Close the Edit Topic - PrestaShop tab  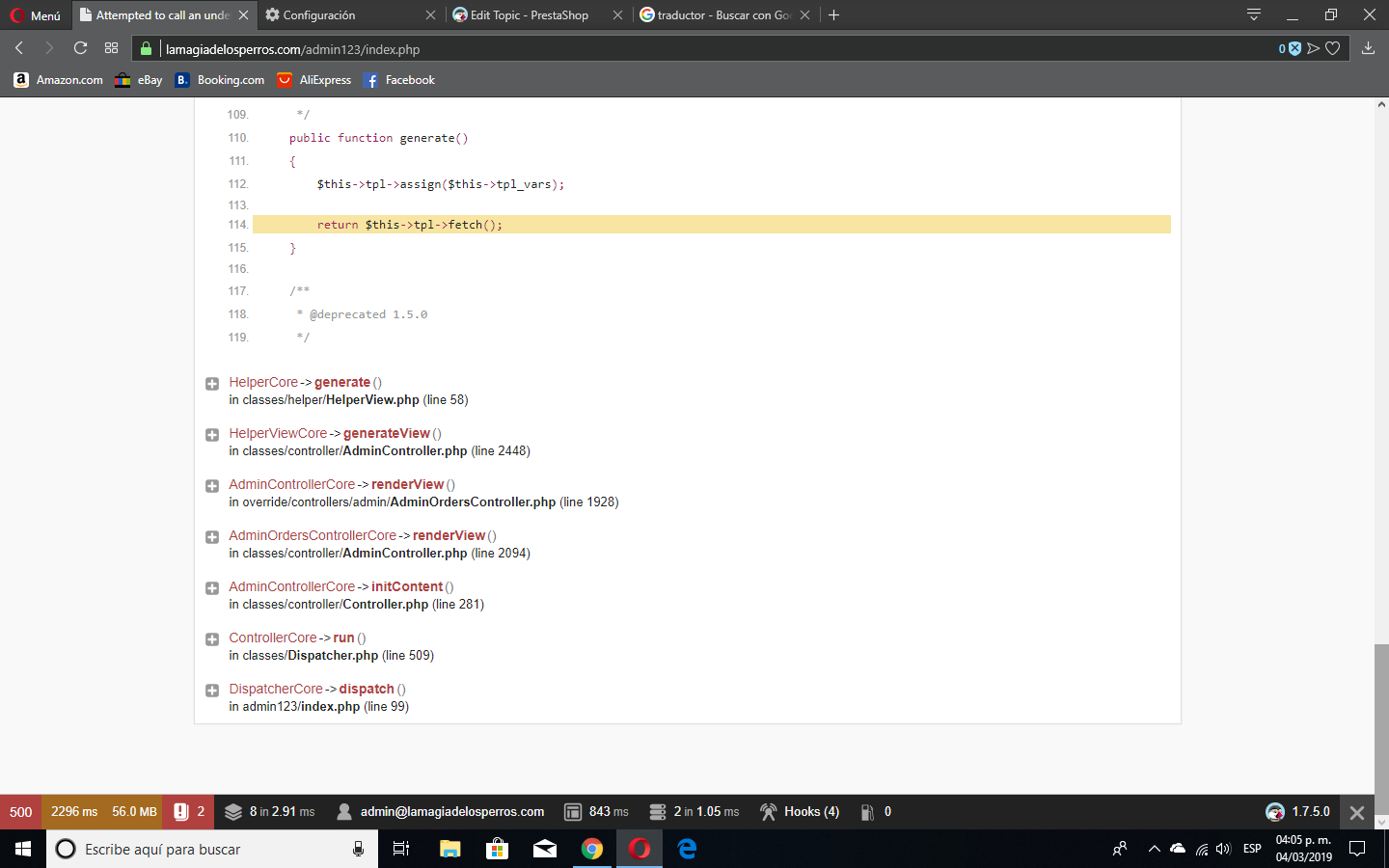coord(617,15)
